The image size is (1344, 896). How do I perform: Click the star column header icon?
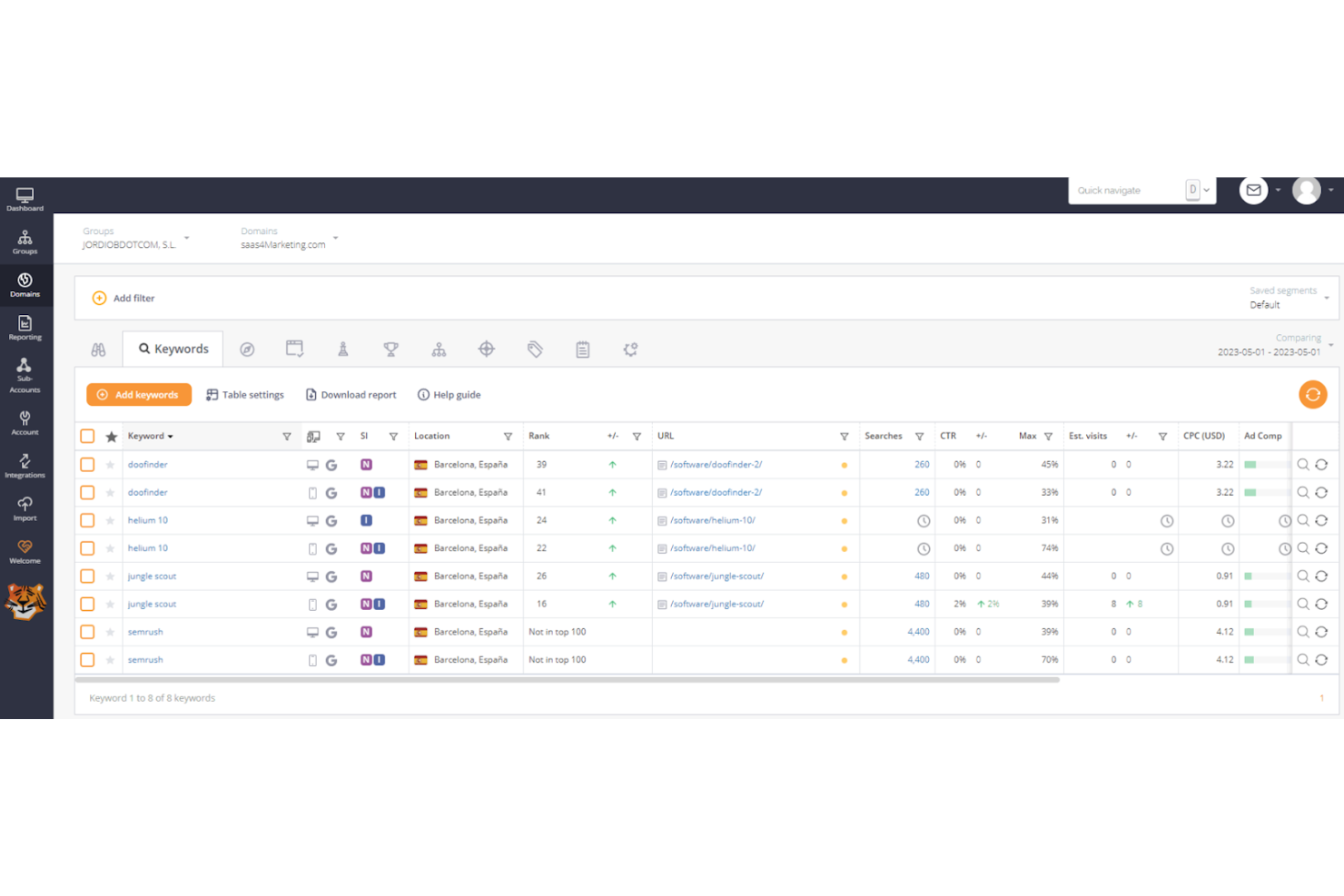pyautogui.click(x=111, y=437)
